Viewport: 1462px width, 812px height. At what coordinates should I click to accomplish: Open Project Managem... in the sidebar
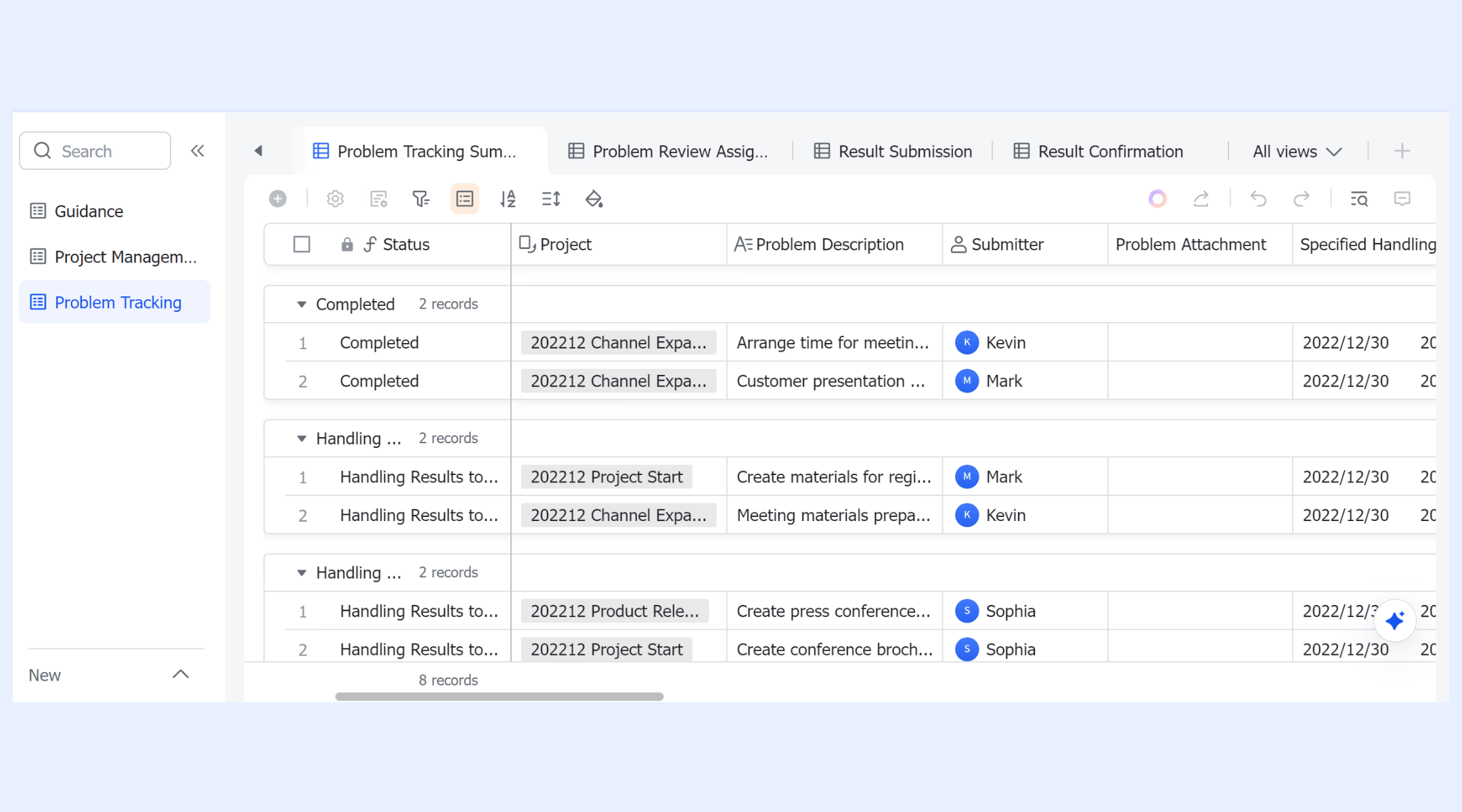tap(114, 256)
